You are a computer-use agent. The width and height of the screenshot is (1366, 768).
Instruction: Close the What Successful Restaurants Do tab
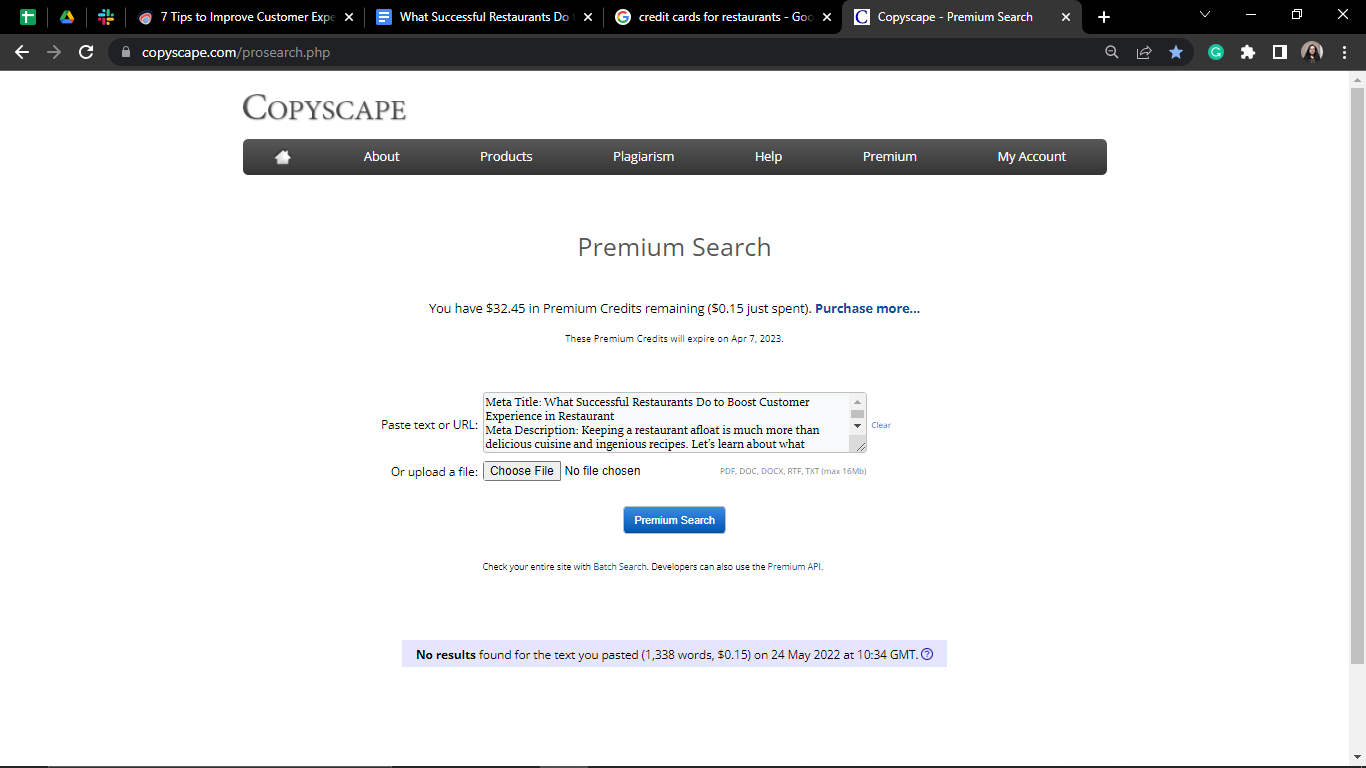(x=587, y=17)
